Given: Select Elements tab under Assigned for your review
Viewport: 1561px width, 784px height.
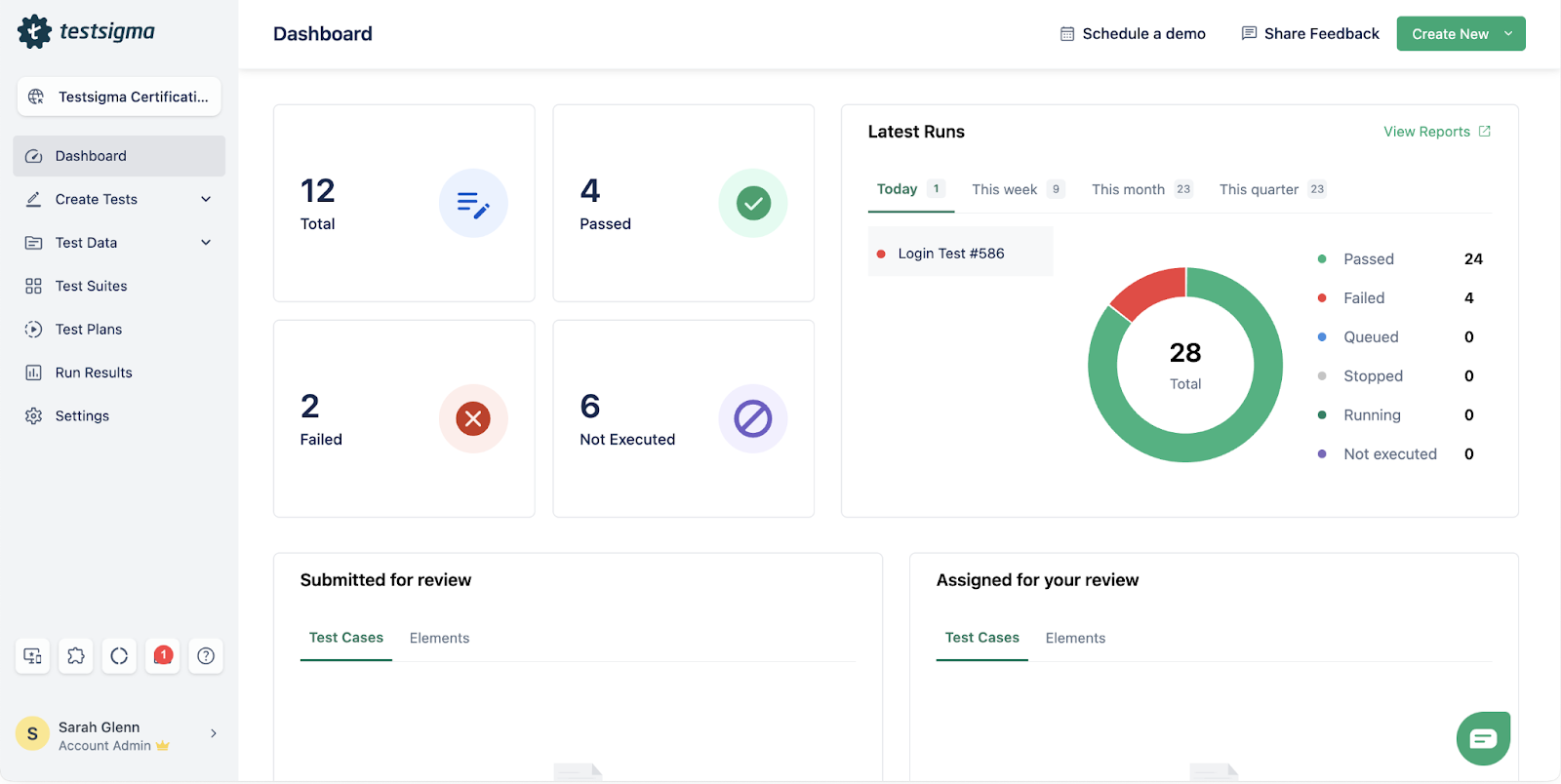Looking at the screenshot, I should coord(1075,639).
